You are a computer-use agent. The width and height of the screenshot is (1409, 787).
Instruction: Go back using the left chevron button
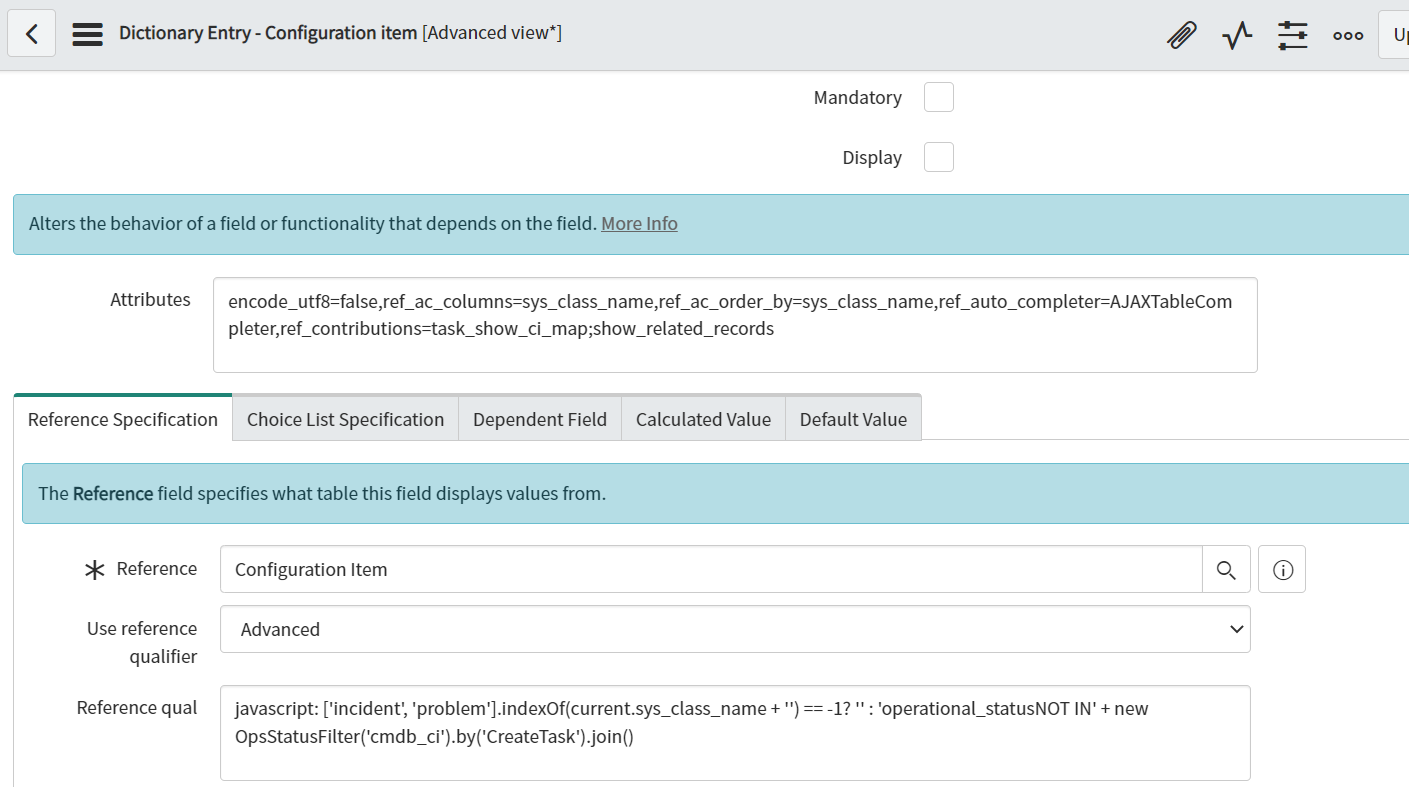32,34
